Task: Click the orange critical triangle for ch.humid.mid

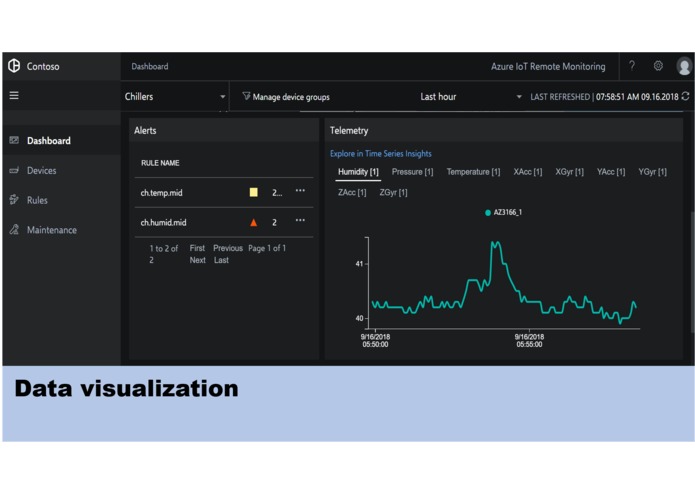Action: pos(254,222)
